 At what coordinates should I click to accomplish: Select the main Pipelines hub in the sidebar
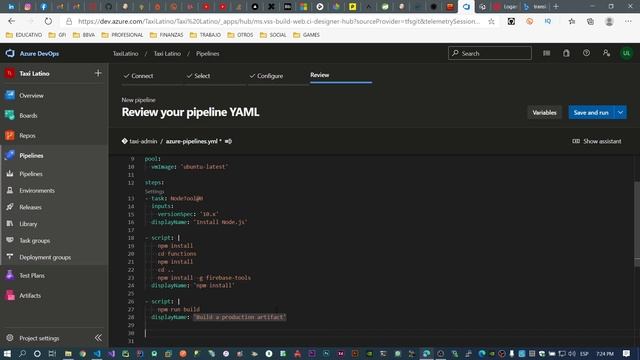pyautogui.click(x=31, y=156)
